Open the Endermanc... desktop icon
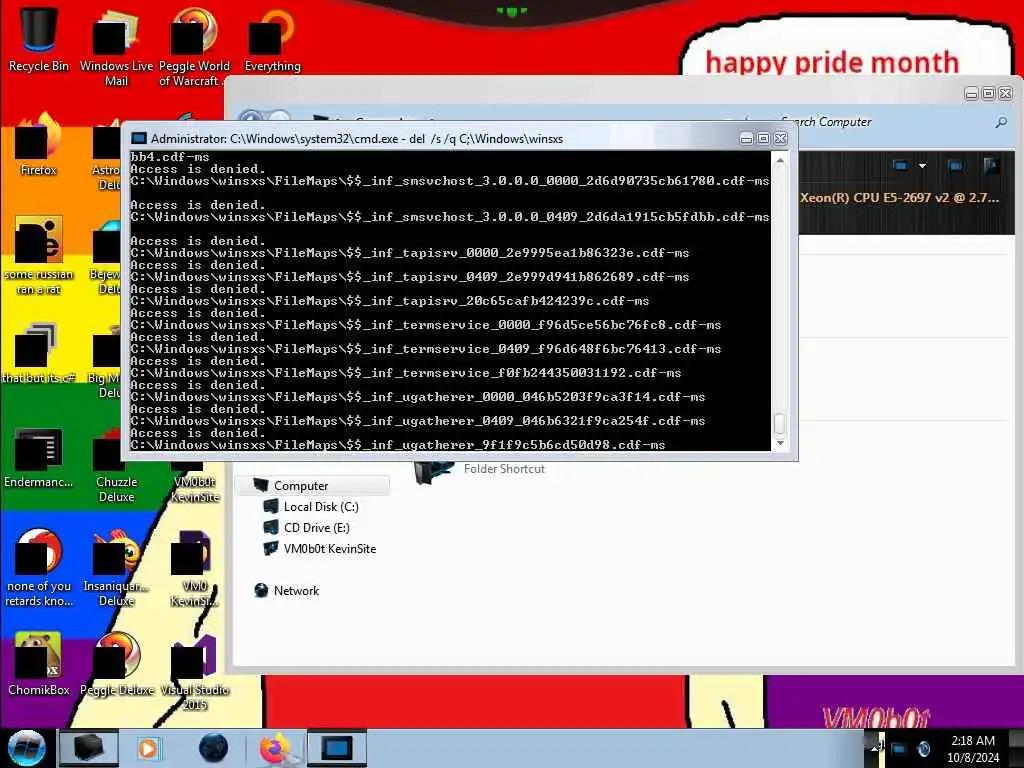 click(x=39, y=457)
